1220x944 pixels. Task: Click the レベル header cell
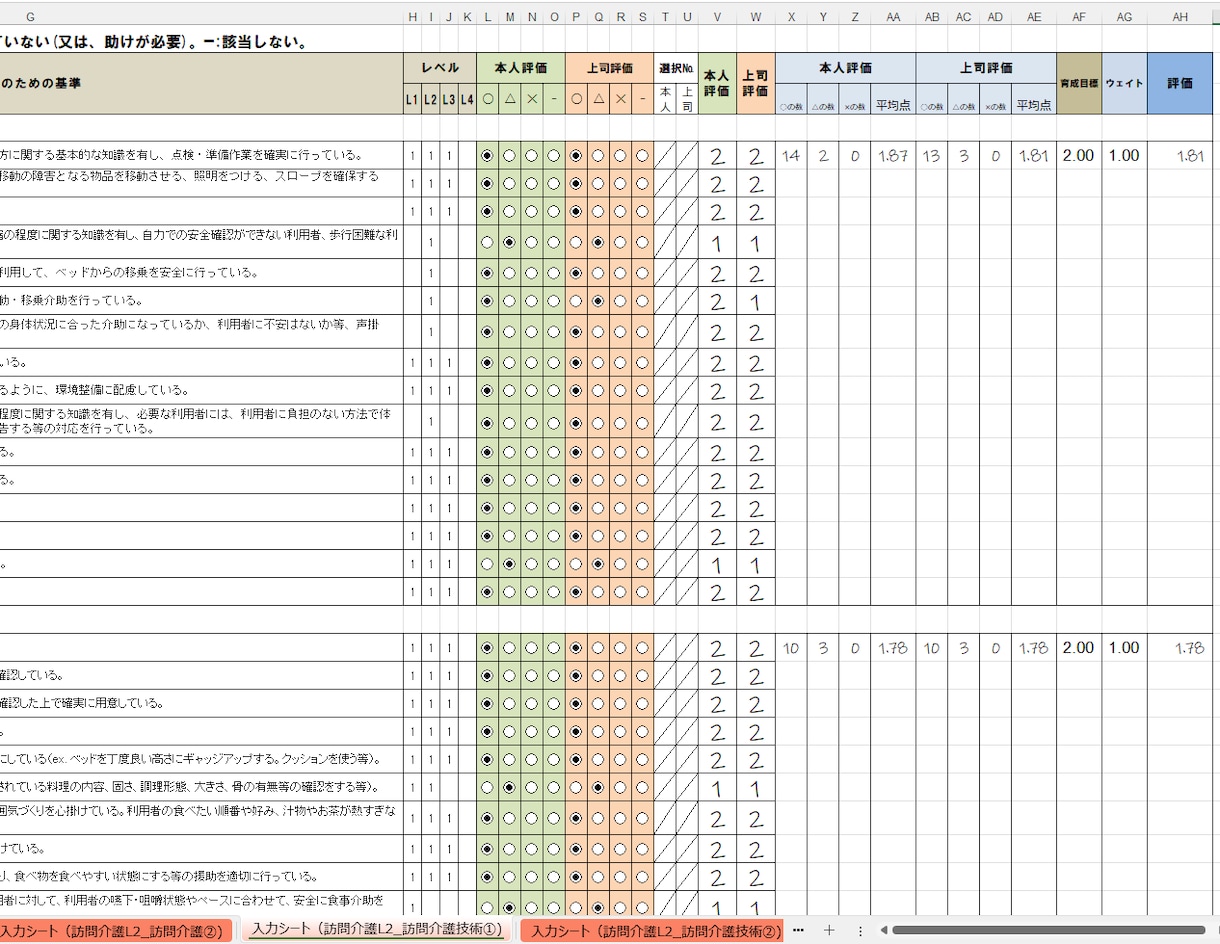[440, 69]
